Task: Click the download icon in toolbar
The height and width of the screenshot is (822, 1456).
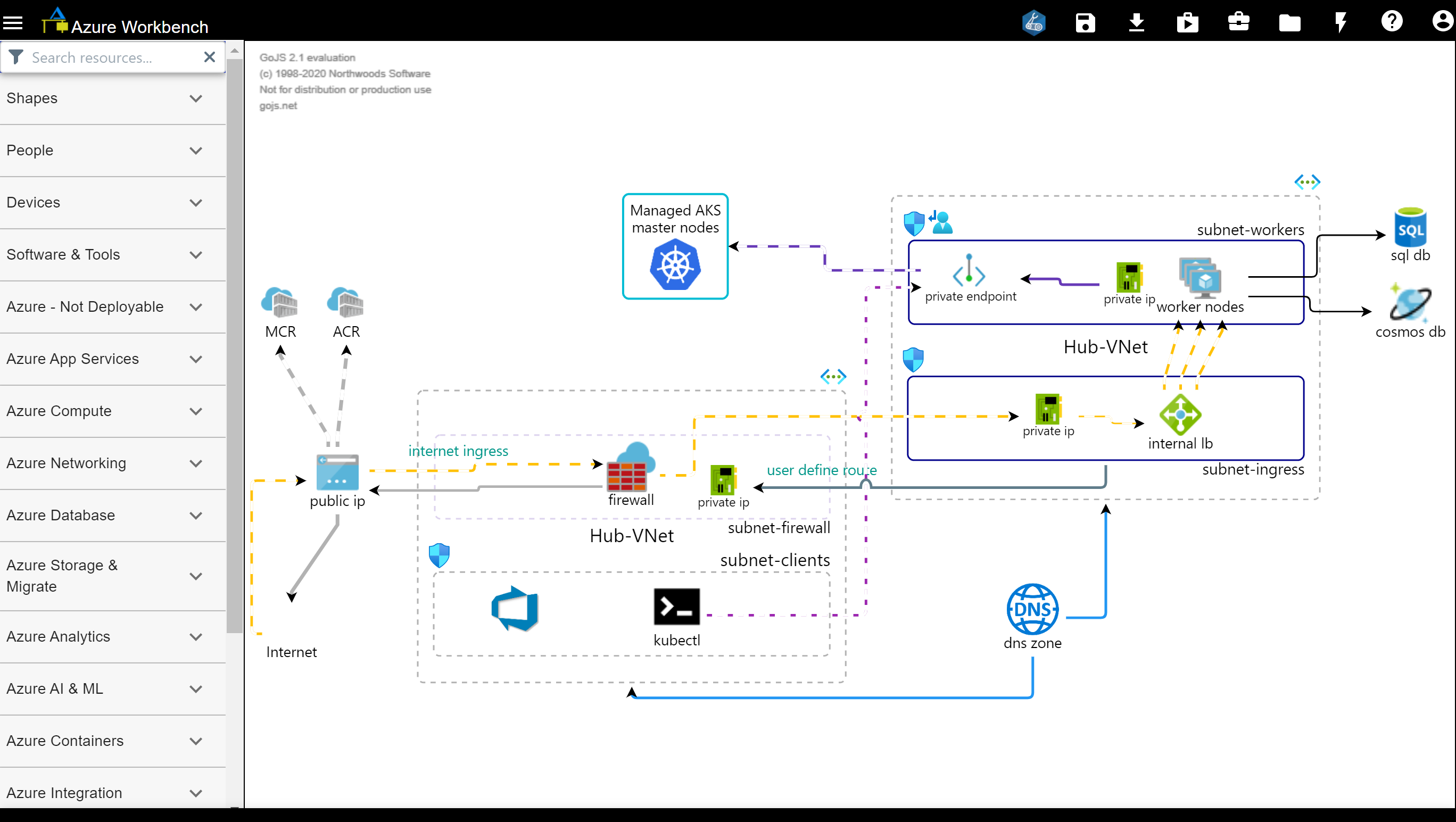Action: click(x=1136, y=23)
